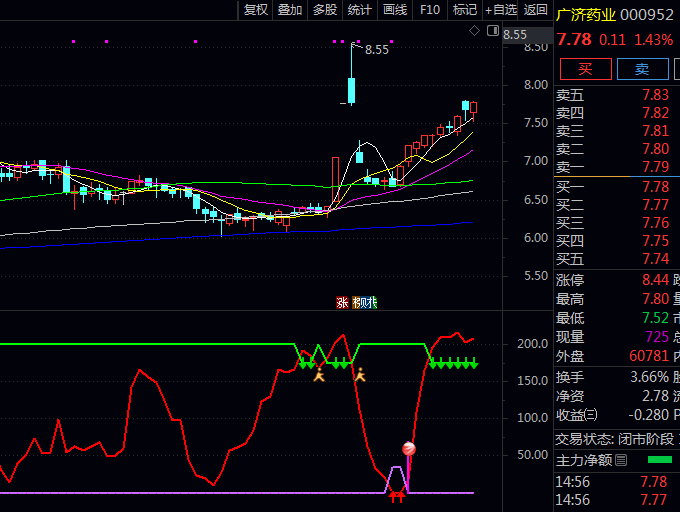The width and height of the screenshot is (680, 512).
Task: Click the 标记 mark button
Action: (x=464, y=10)
